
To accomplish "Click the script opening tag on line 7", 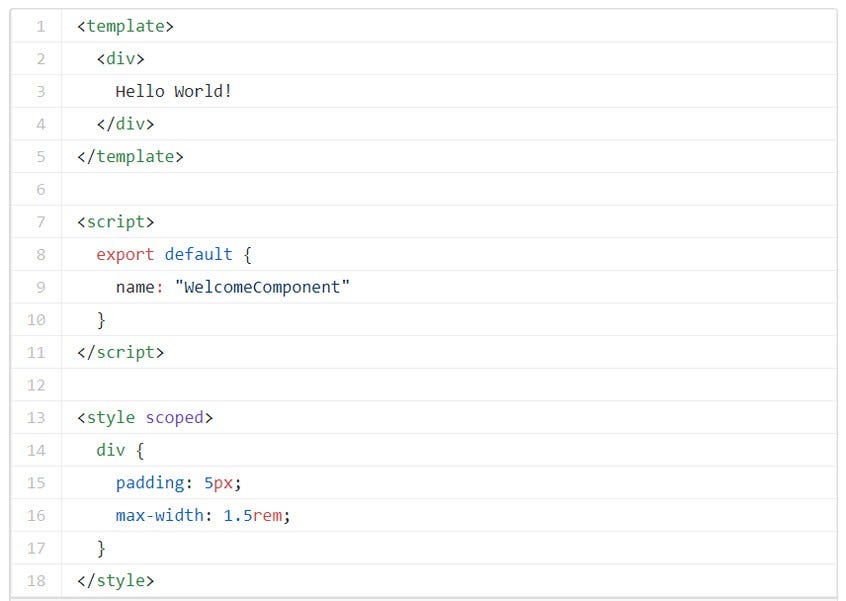I will pos(116,221).
